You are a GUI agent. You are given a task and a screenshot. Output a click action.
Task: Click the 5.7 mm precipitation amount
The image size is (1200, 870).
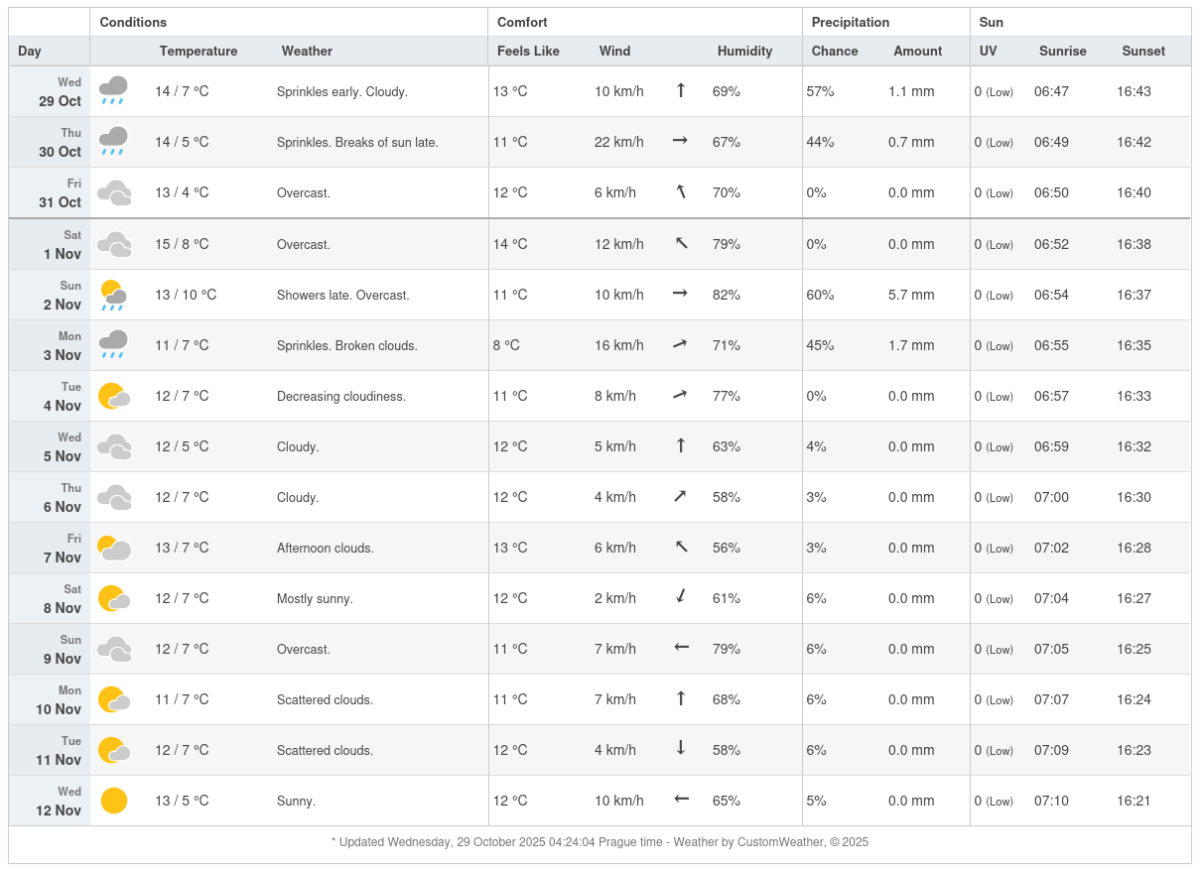911,295
